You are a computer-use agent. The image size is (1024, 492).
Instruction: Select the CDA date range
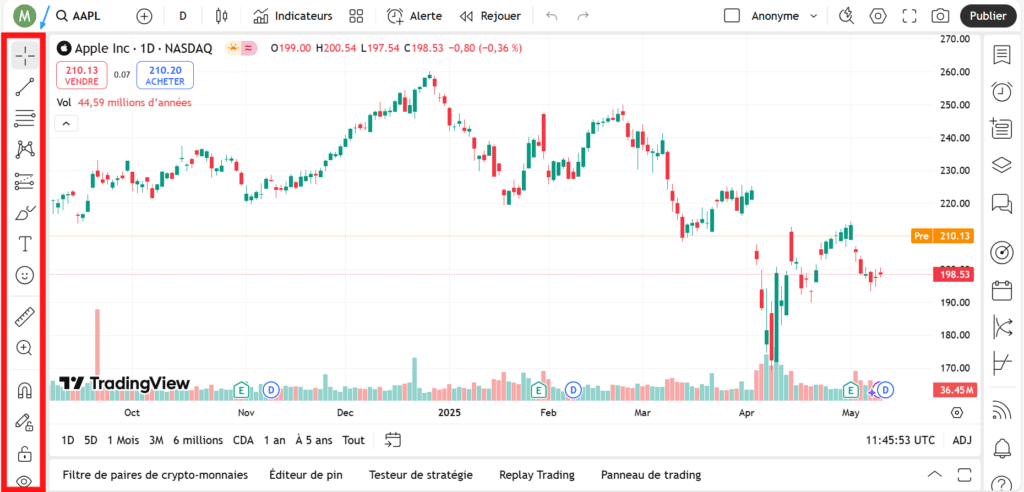[243, 440]
